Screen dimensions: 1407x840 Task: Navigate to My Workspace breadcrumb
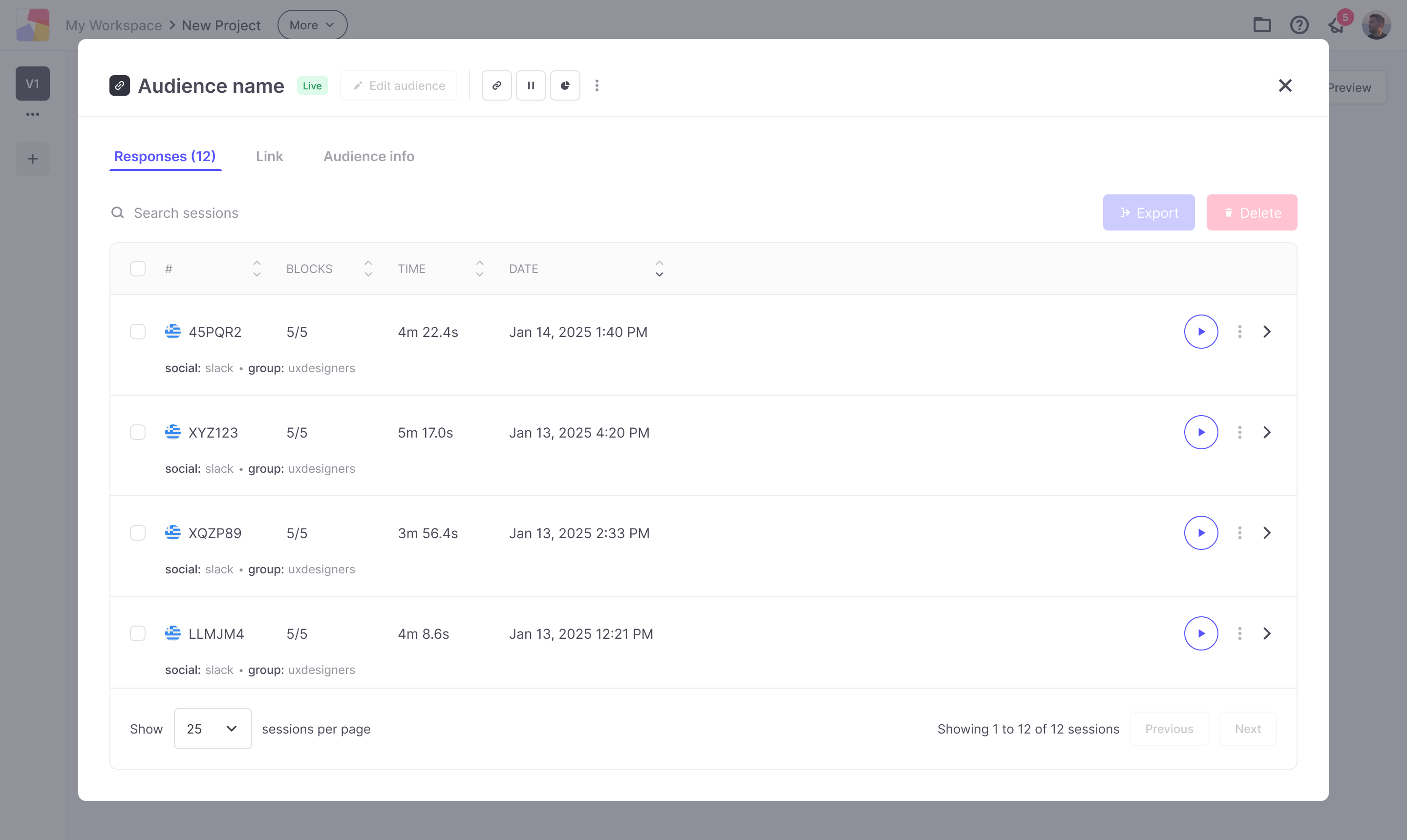point(114,25)
